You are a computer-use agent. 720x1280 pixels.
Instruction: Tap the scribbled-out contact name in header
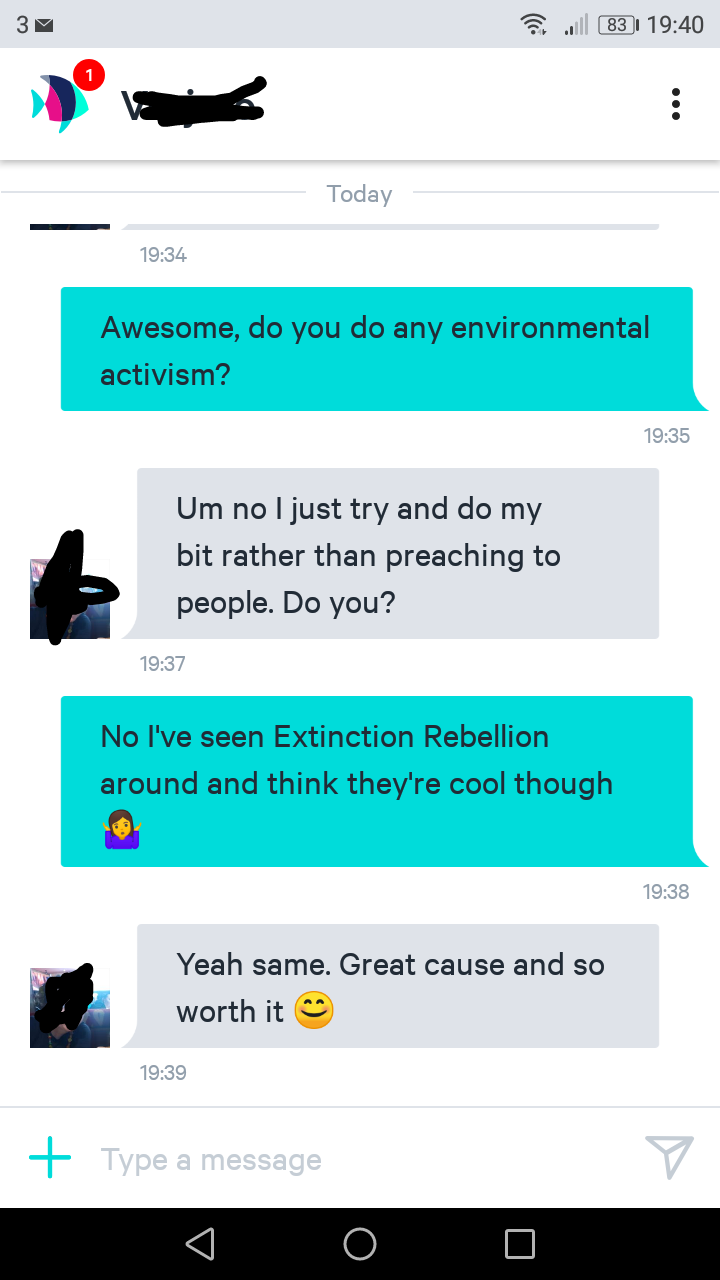(x=195, y=102)
